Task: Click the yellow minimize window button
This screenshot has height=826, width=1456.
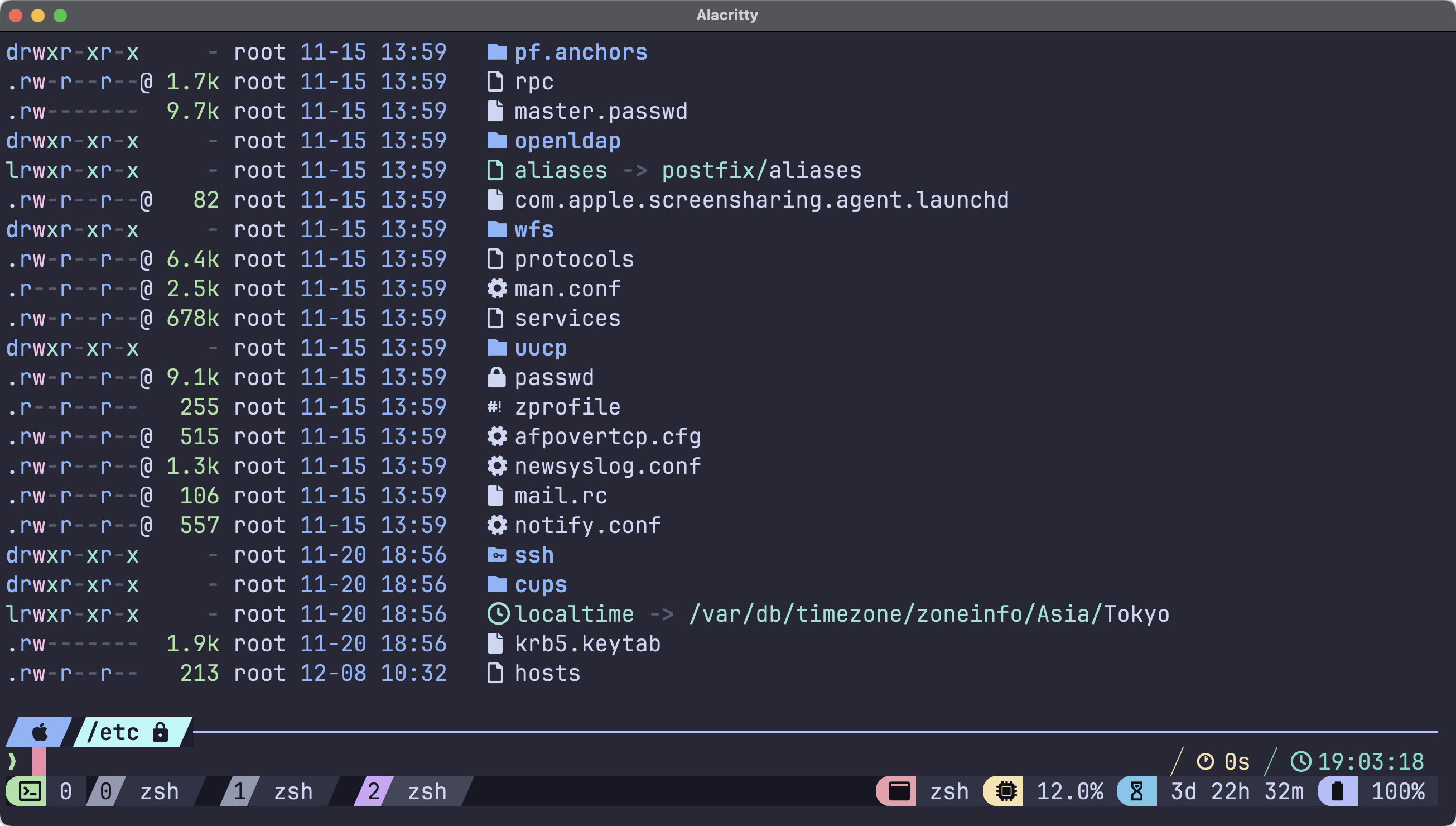Action: (38, 15)
